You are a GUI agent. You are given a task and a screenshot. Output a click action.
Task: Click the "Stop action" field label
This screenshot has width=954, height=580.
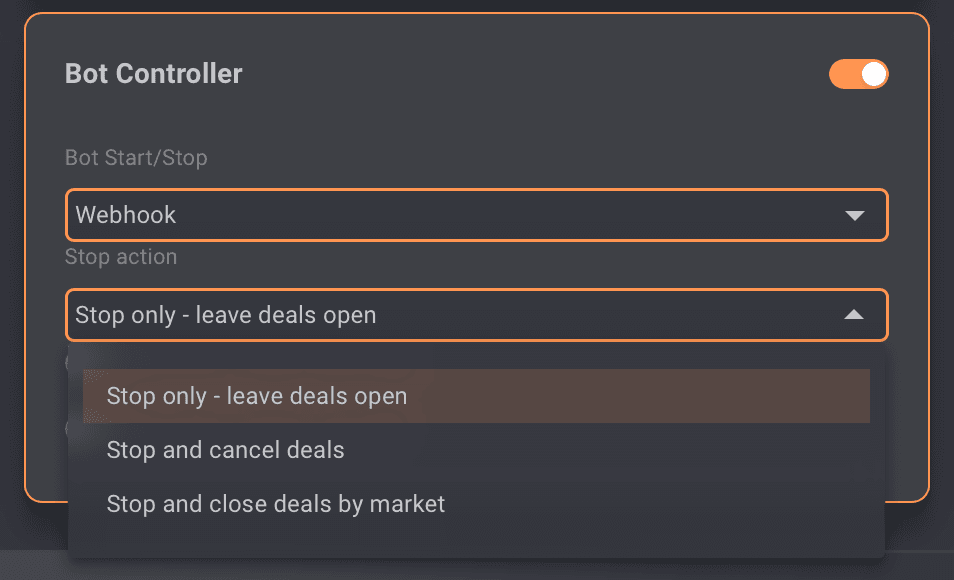(121, 257)
